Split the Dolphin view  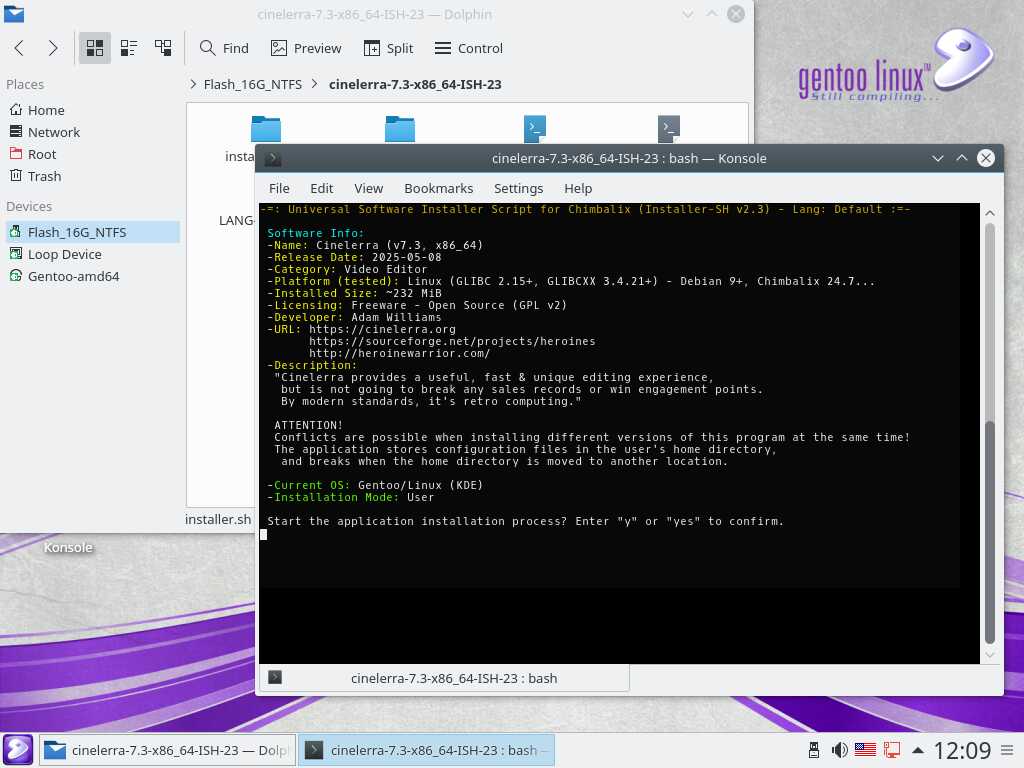pyautogui.click(x=388, y=48)
